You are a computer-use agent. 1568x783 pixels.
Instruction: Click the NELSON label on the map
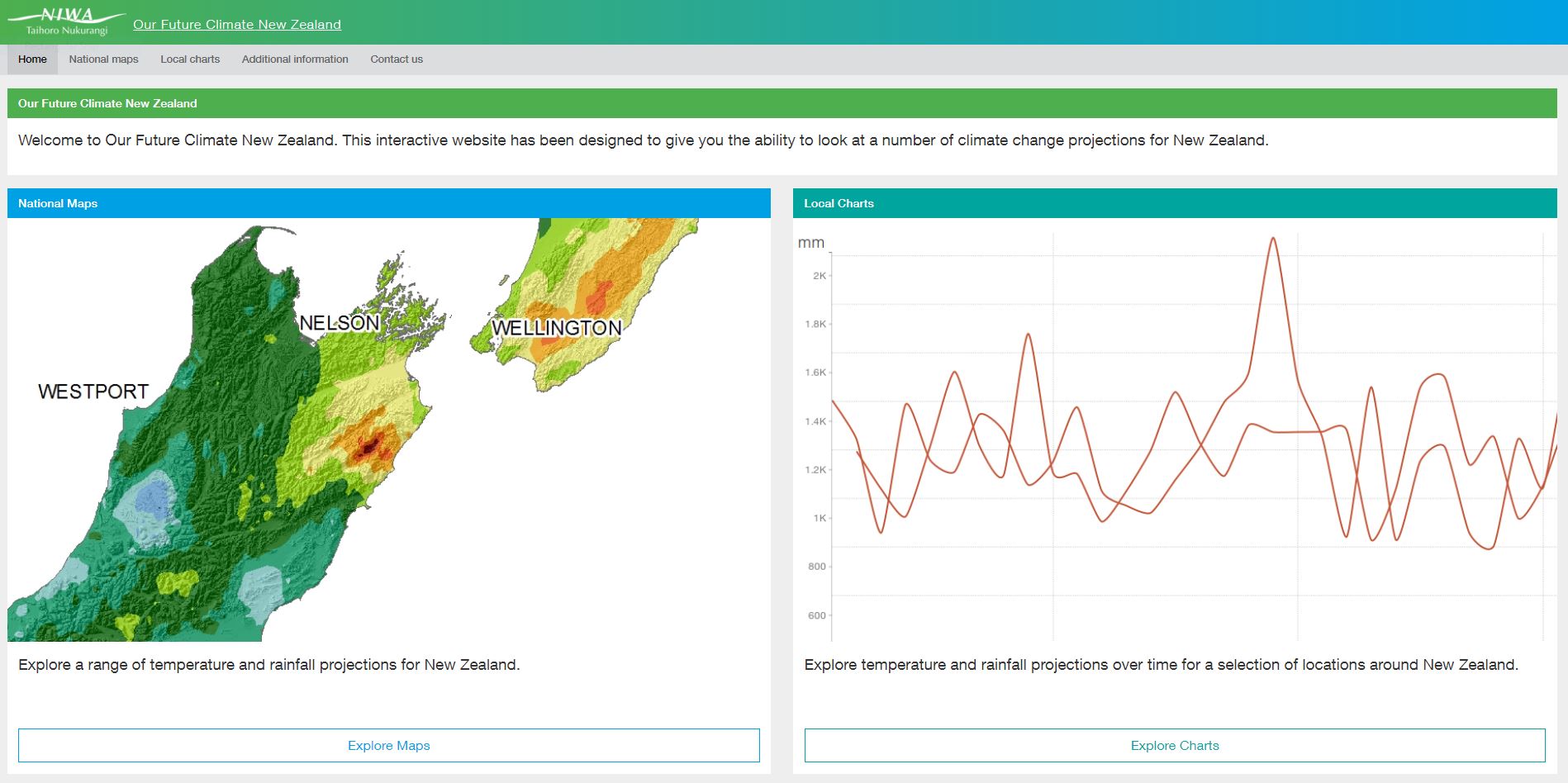coord(339,323)
